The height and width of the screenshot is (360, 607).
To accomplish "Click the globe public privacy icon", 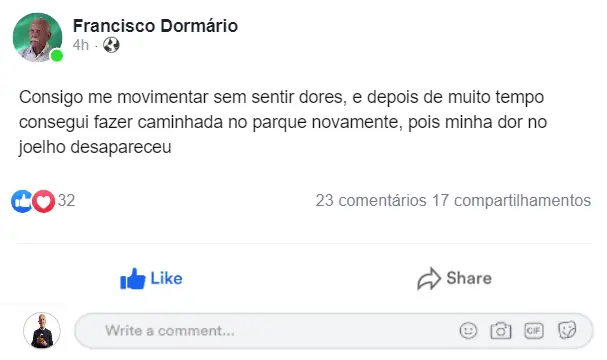I will point(111,45).
